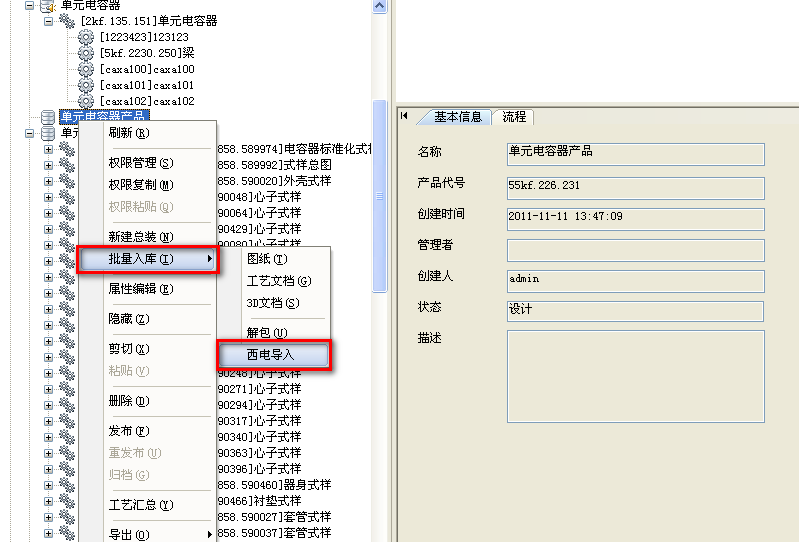The width and height of the screenshot is (799, 542).
Task: Open the 基本信息 tab
Action: point(457,117)
